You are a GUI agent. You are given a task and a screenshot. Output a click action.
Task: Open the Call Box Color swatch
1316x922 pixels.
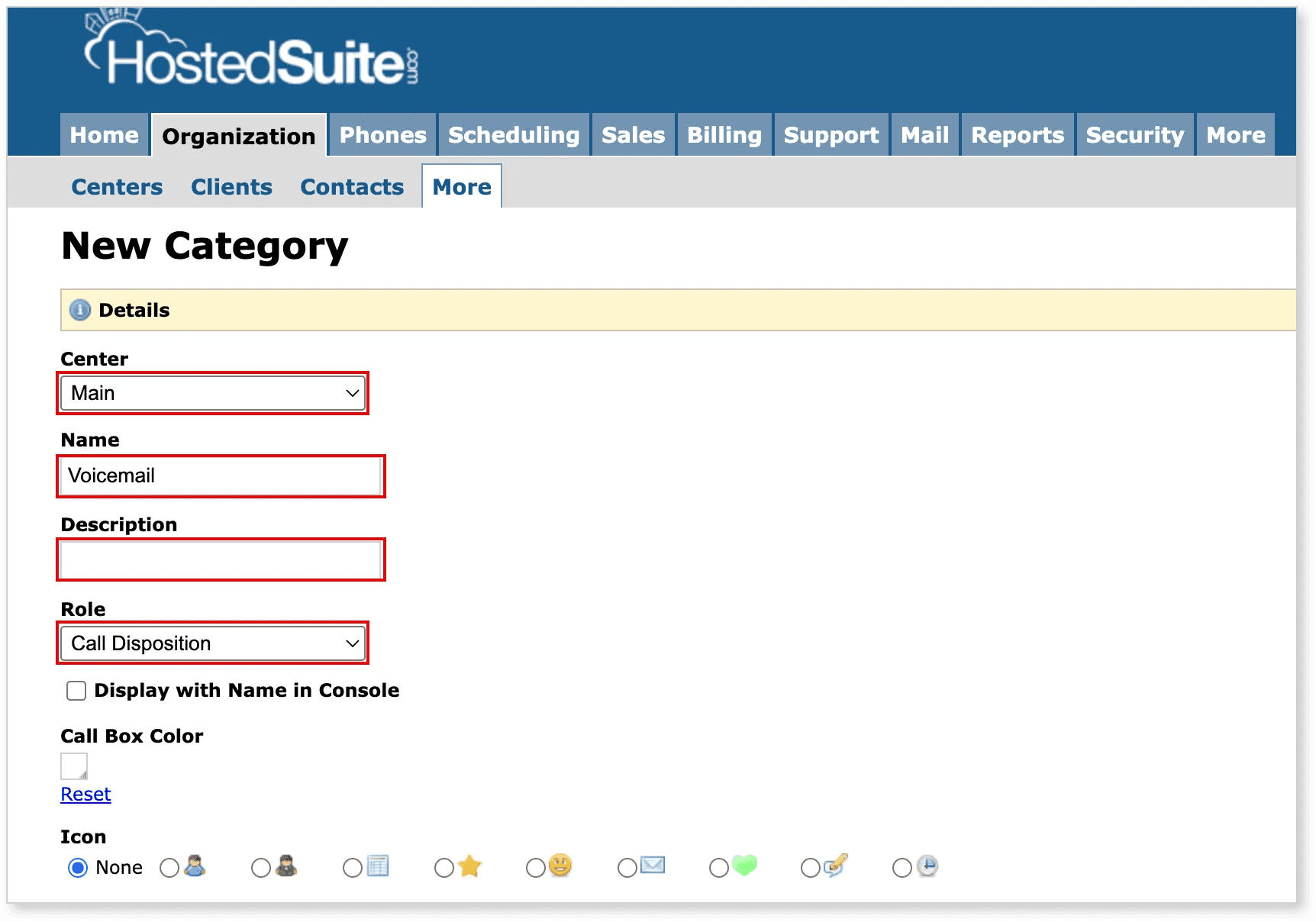tap(74, 766)
